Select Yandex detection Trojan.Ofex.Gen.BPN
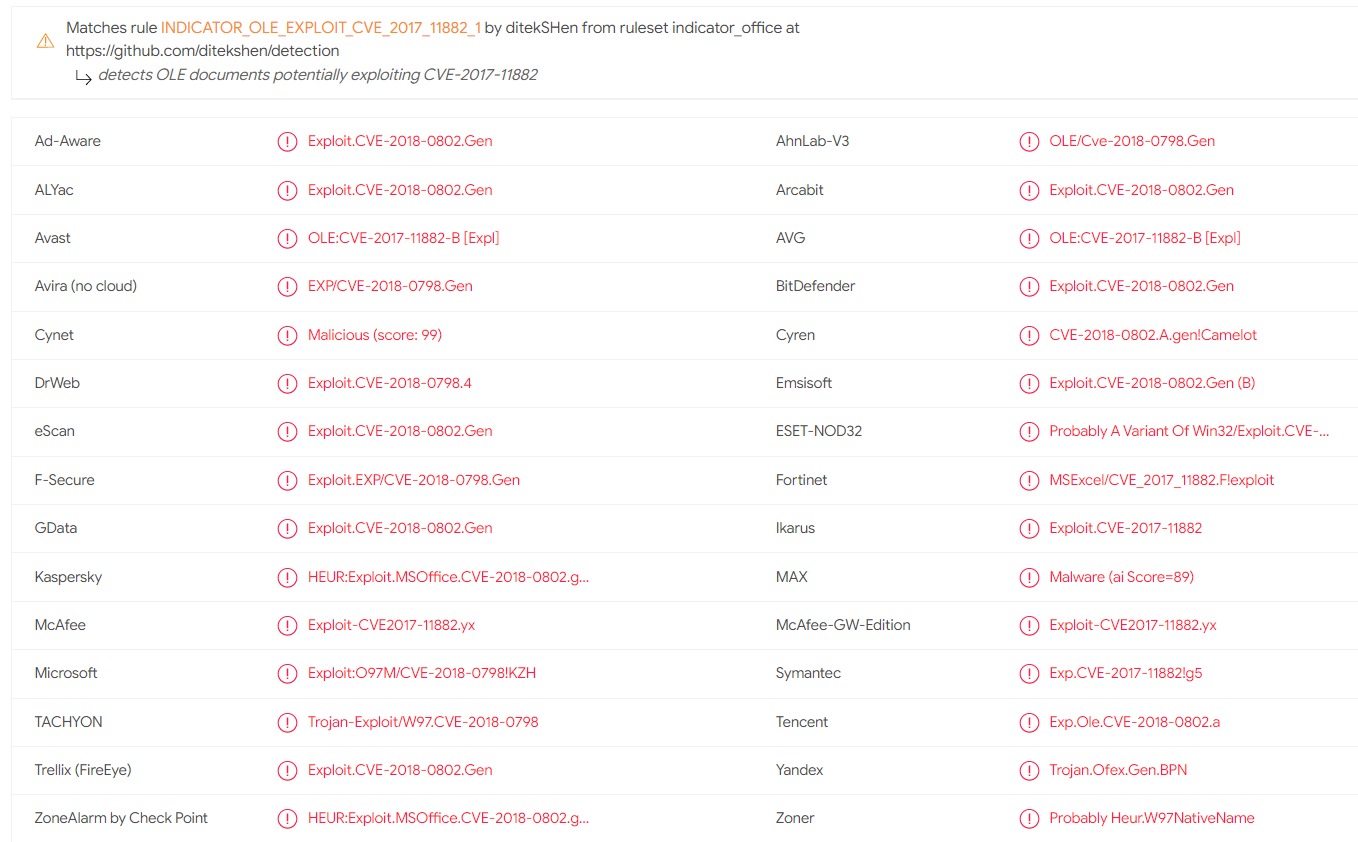Screen dimensions: 1358x842 click(x=1118, y=770)
